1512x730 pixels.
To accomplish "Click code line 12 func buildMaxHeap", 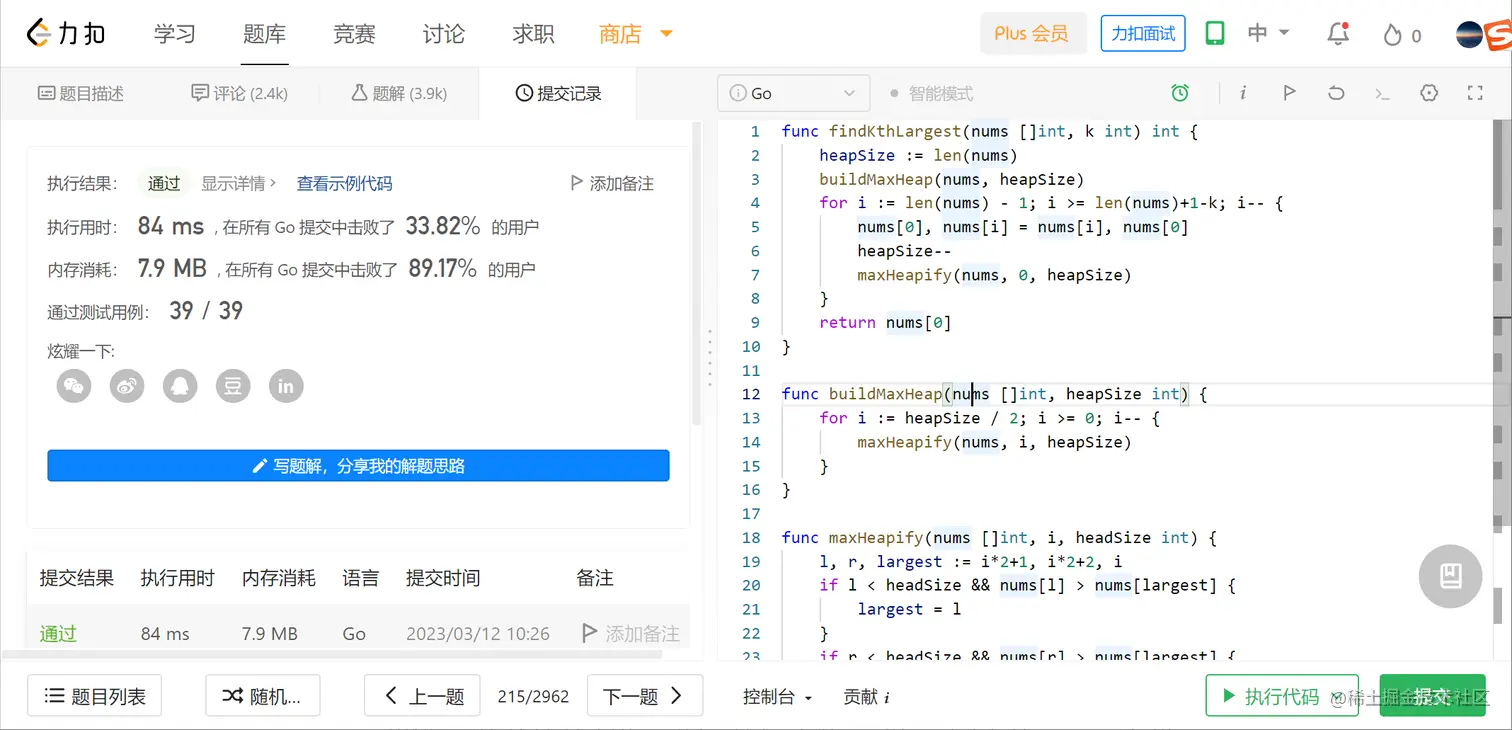I will (994, 394).
